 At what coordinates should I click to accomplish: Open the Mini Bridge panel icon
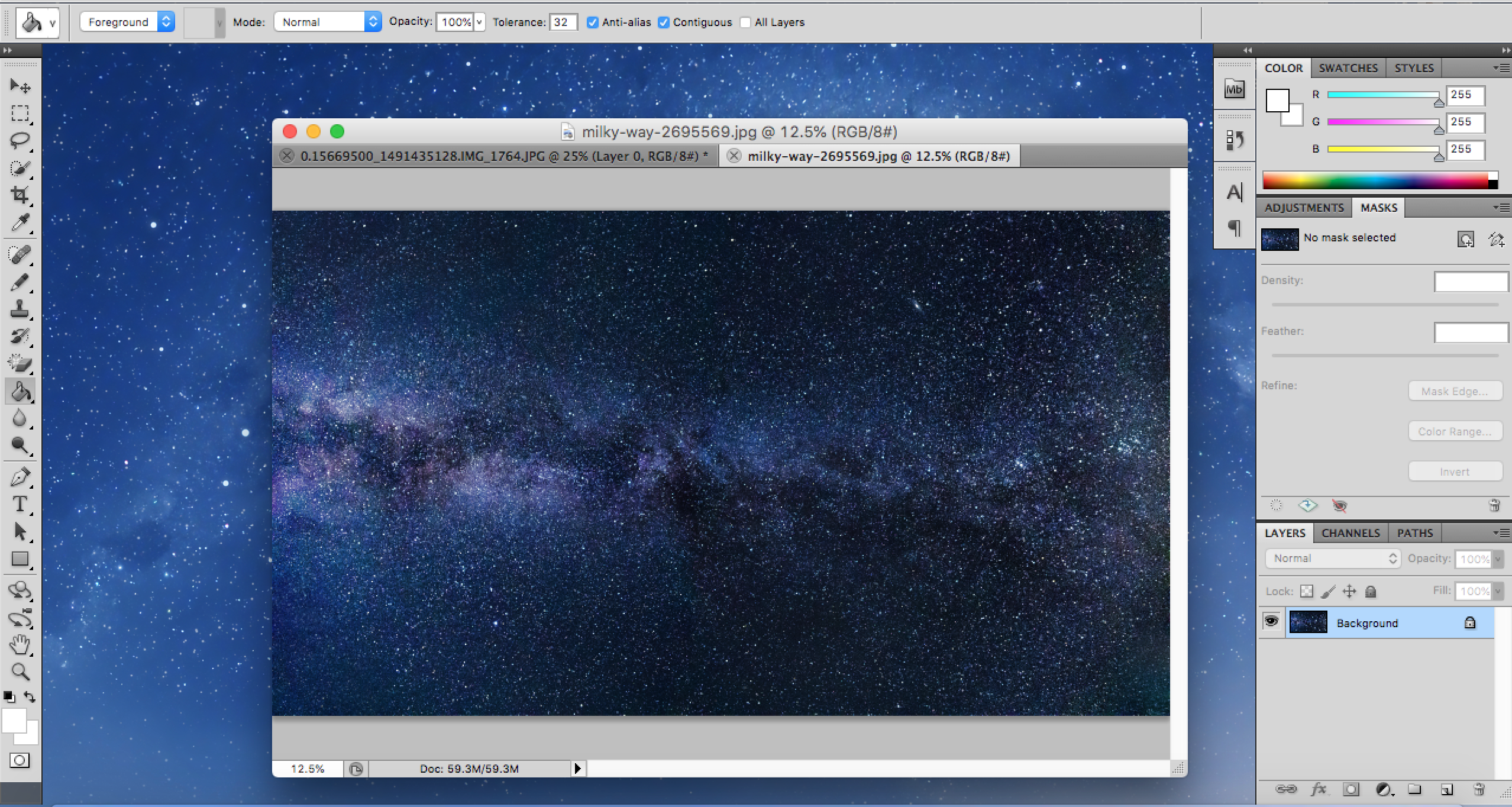click(1234, 89)
